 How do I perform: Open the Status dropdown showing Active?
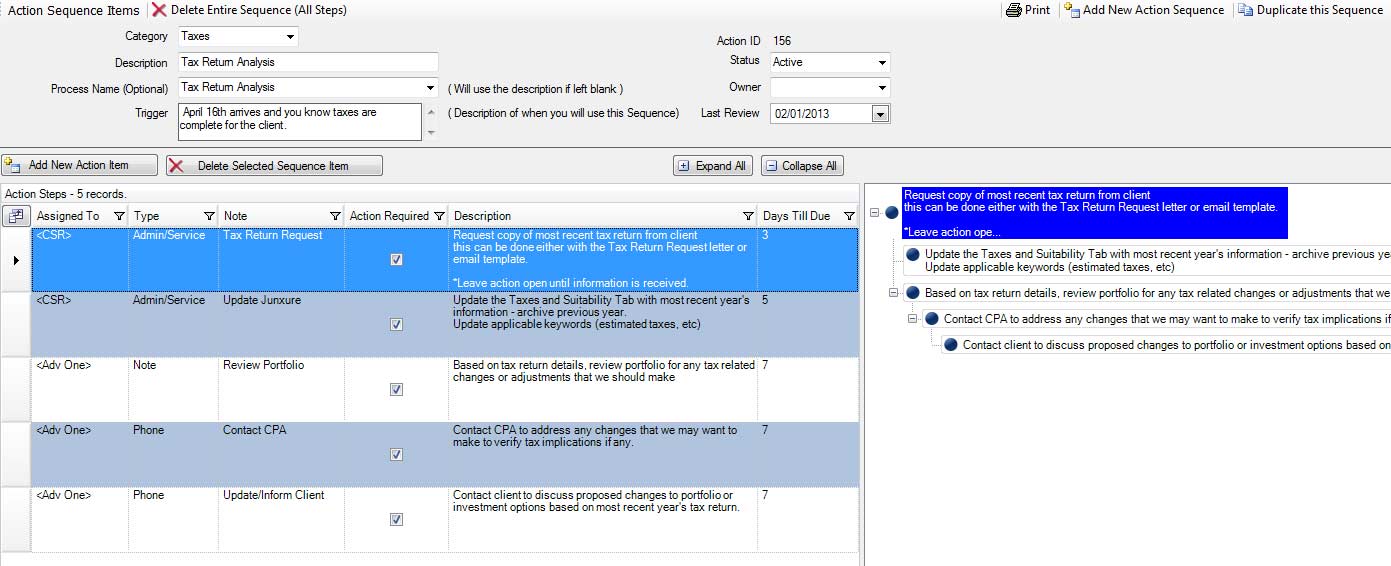pyautogui.click(x=882, y=63)
